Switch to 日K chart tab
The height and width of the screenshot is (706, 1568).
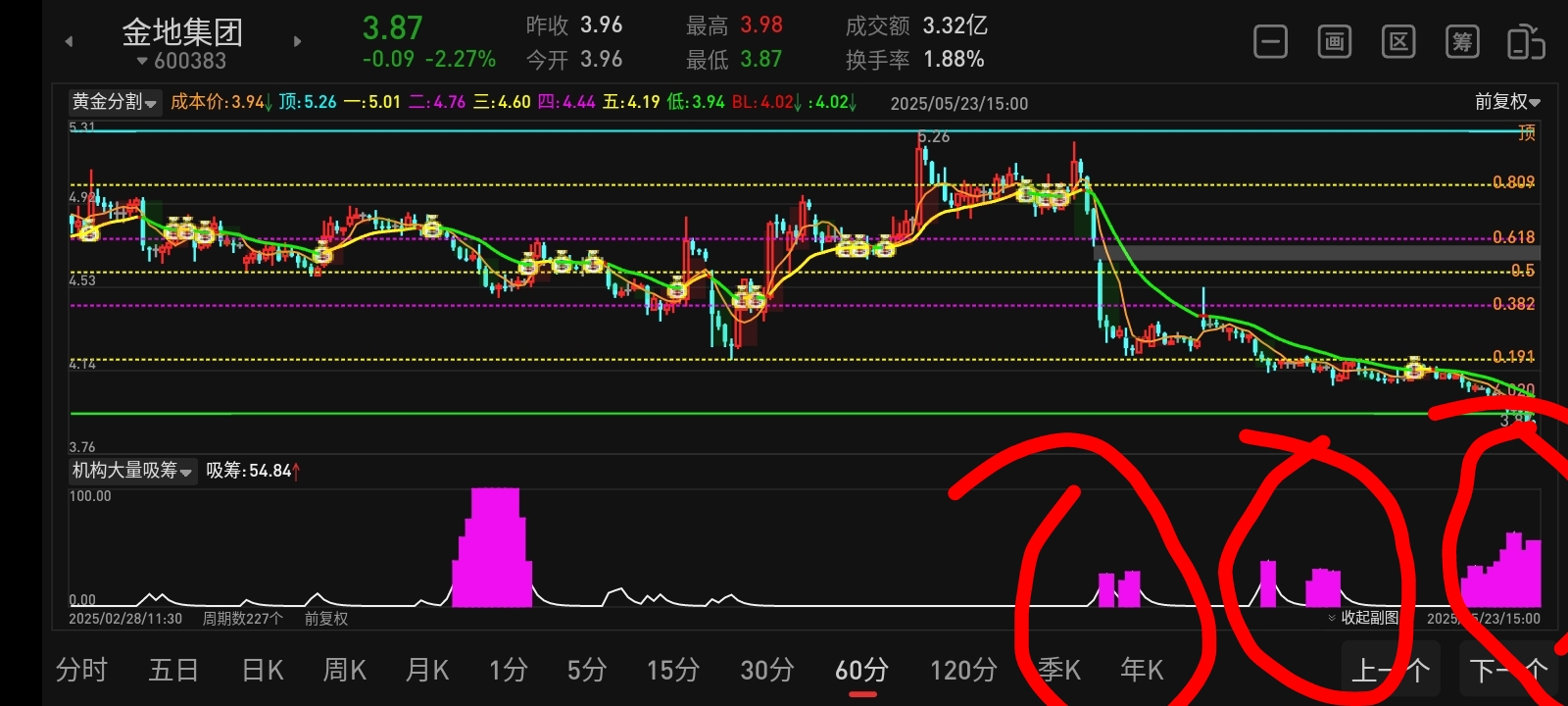tap(263, 670)
